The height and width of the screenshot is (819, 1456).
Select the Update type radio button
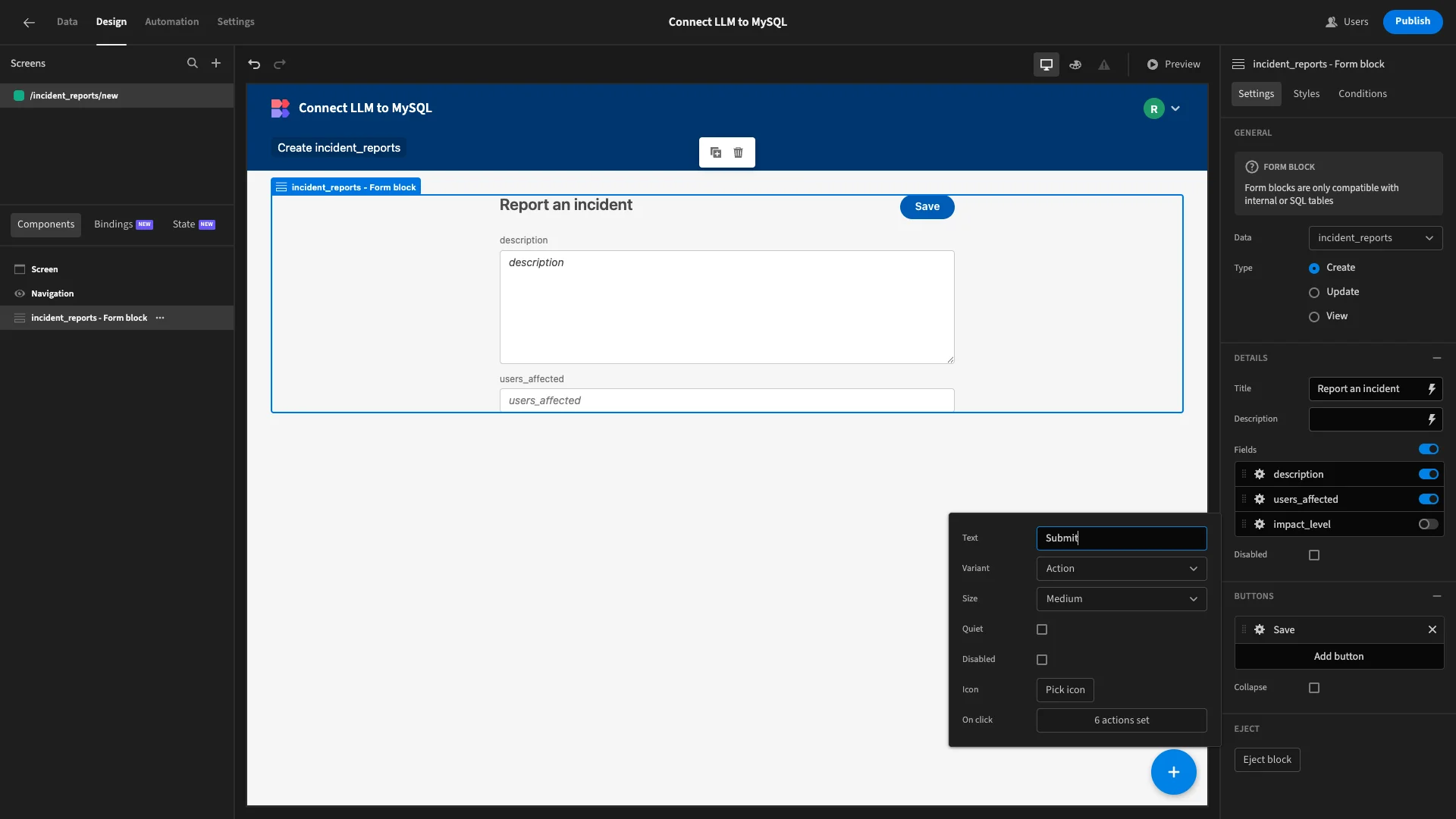click(x=1314, y=293)
